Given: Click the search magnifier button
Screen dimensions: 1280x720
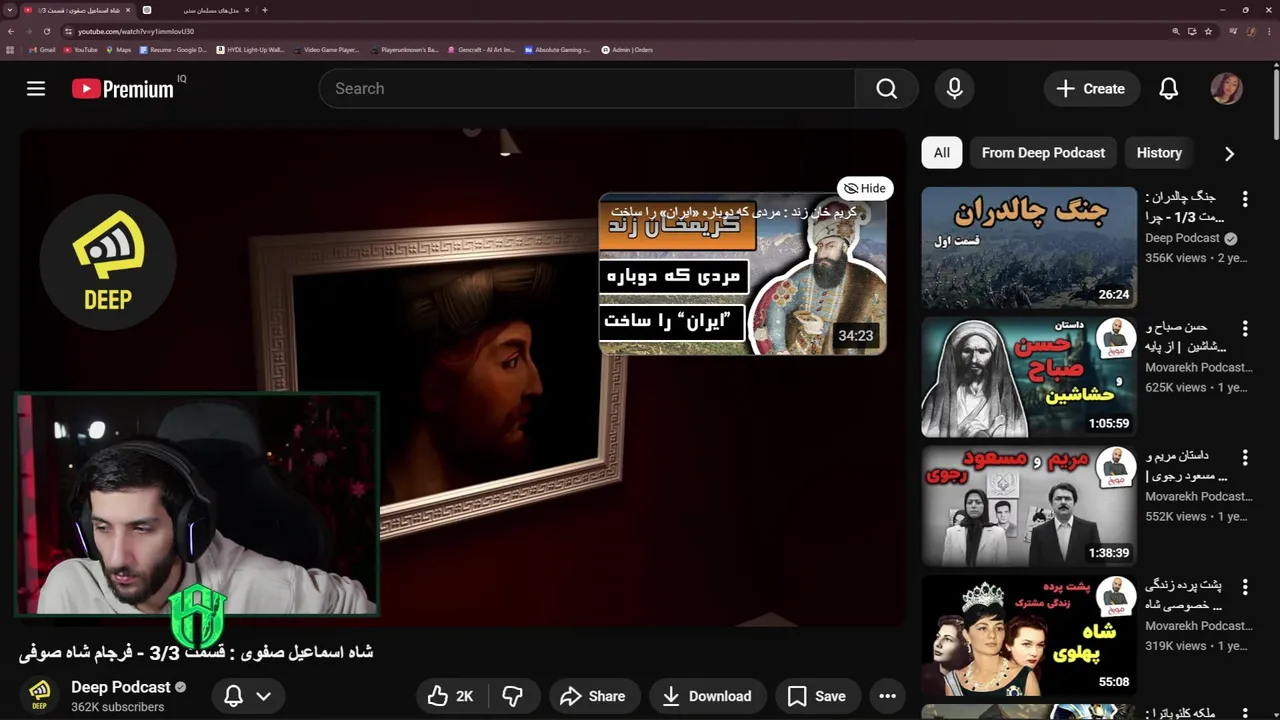Looking at the screenshot, I should 887,89.
